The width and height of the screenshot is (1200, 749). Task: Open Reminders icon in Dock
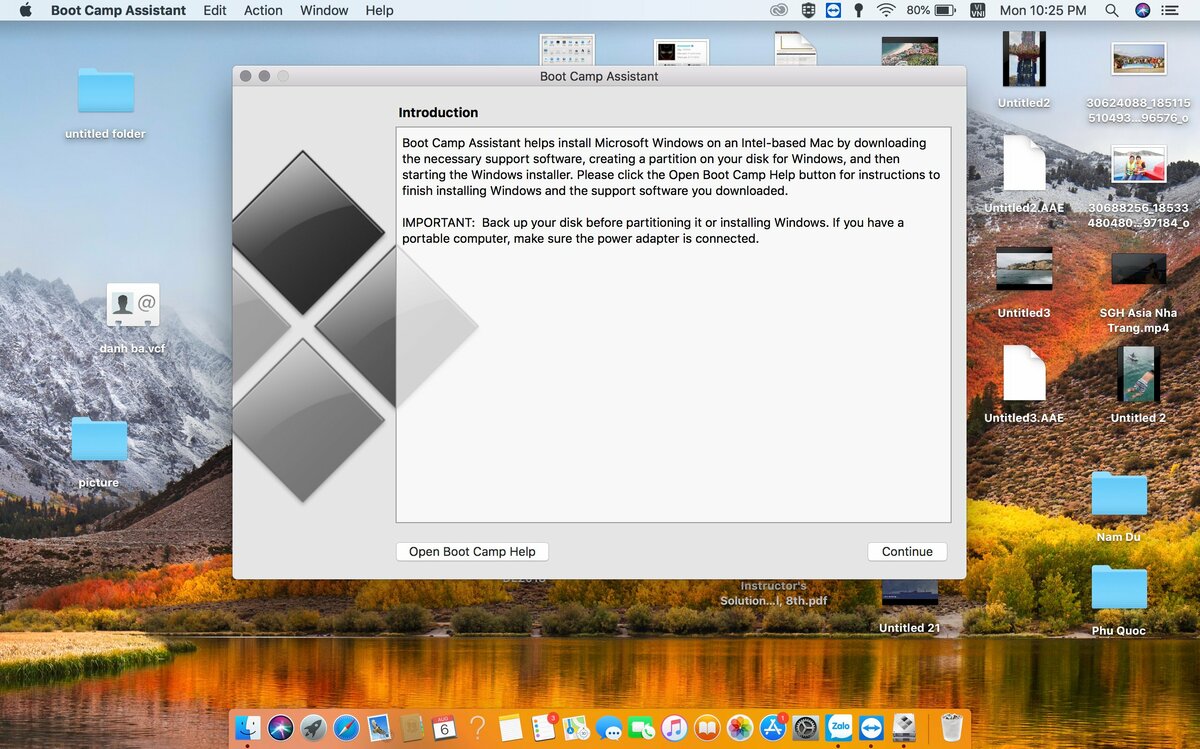543,727
